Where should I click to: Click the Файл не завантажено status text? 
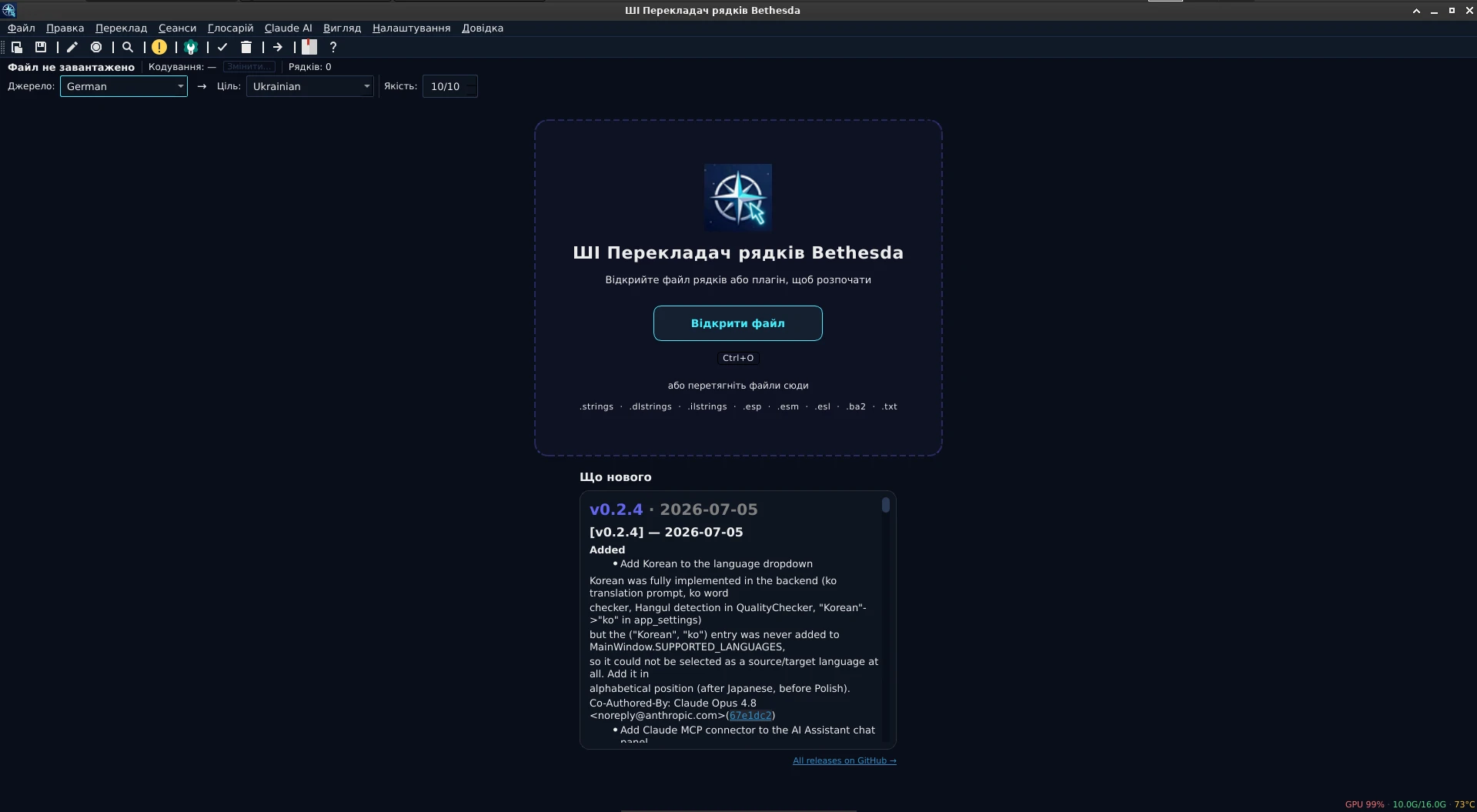tap(71, 67)
